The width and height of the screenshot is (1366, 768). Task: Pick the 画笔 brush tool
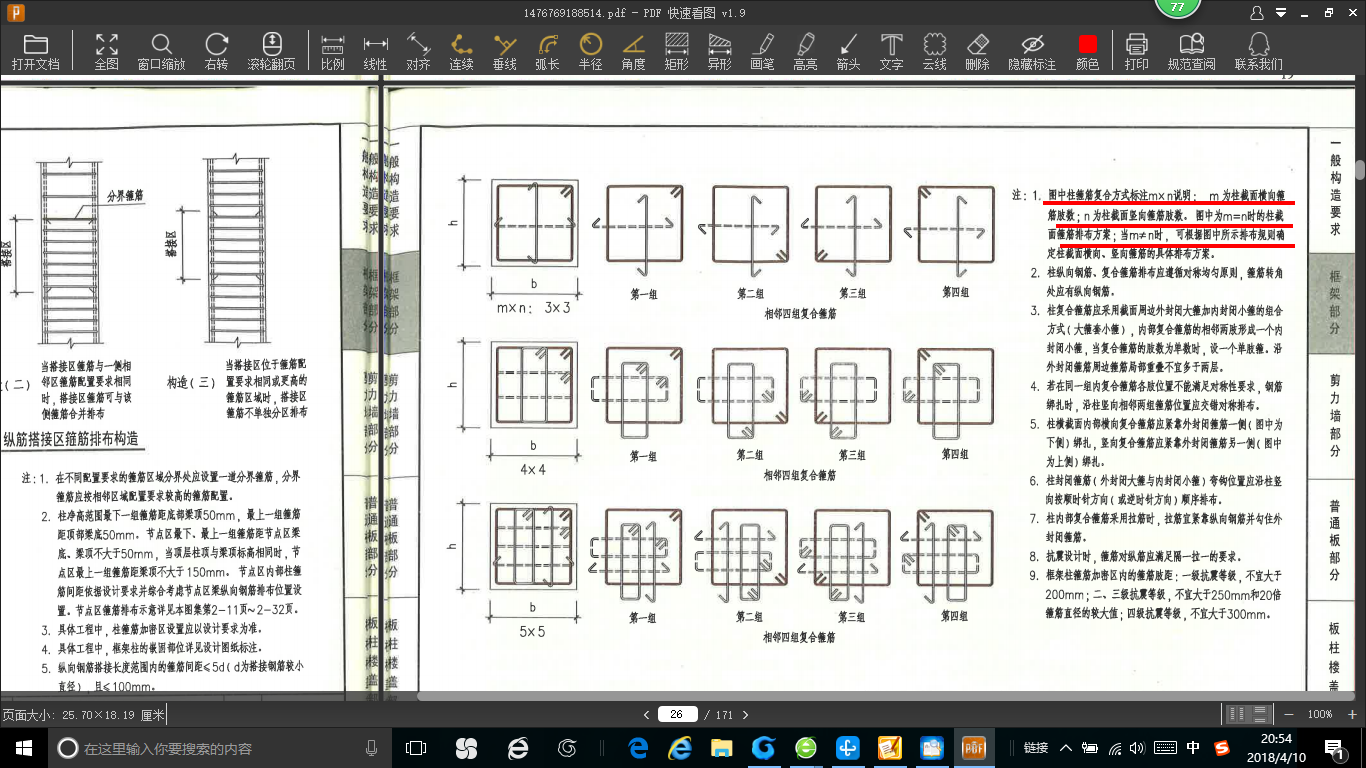click(762, 51)
